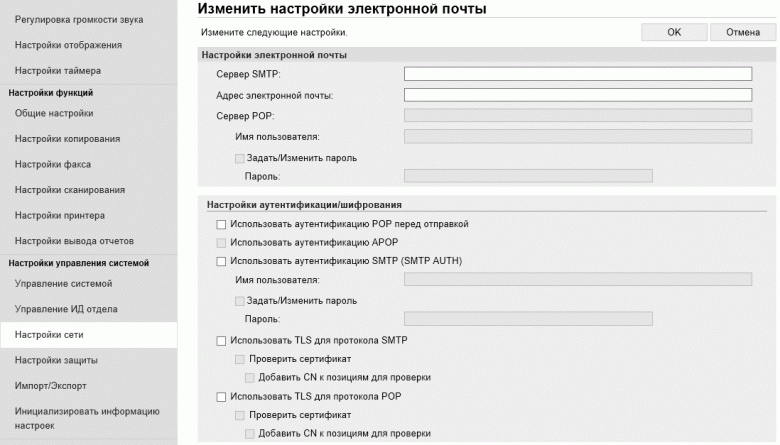780x445 pixels.
Task: Enable POP authentication before sending checkbox
Action: tap(222, 224)
